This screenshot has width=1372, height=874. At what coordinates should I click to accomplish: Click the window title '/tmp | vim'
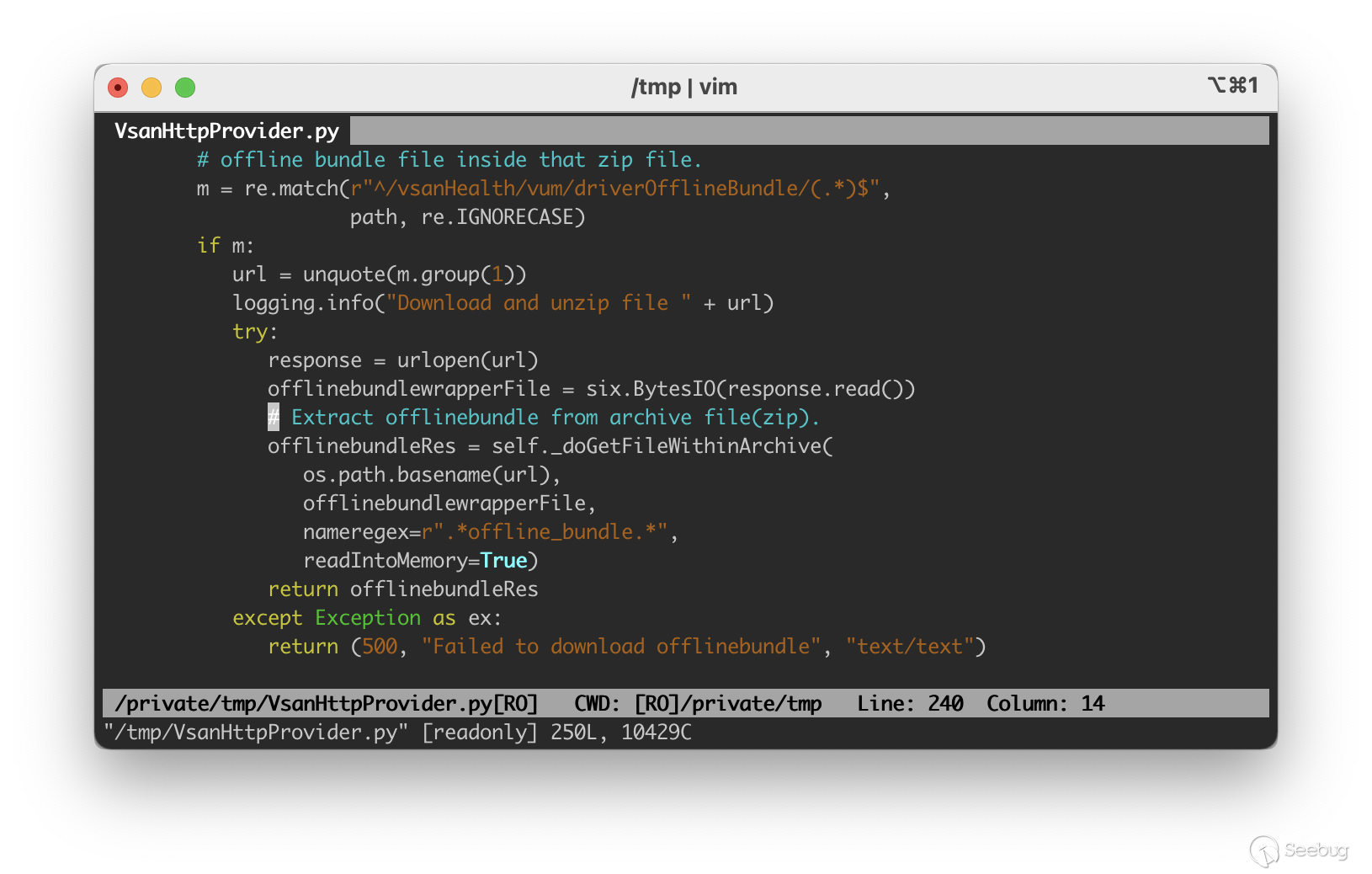(x=684, y=87)
